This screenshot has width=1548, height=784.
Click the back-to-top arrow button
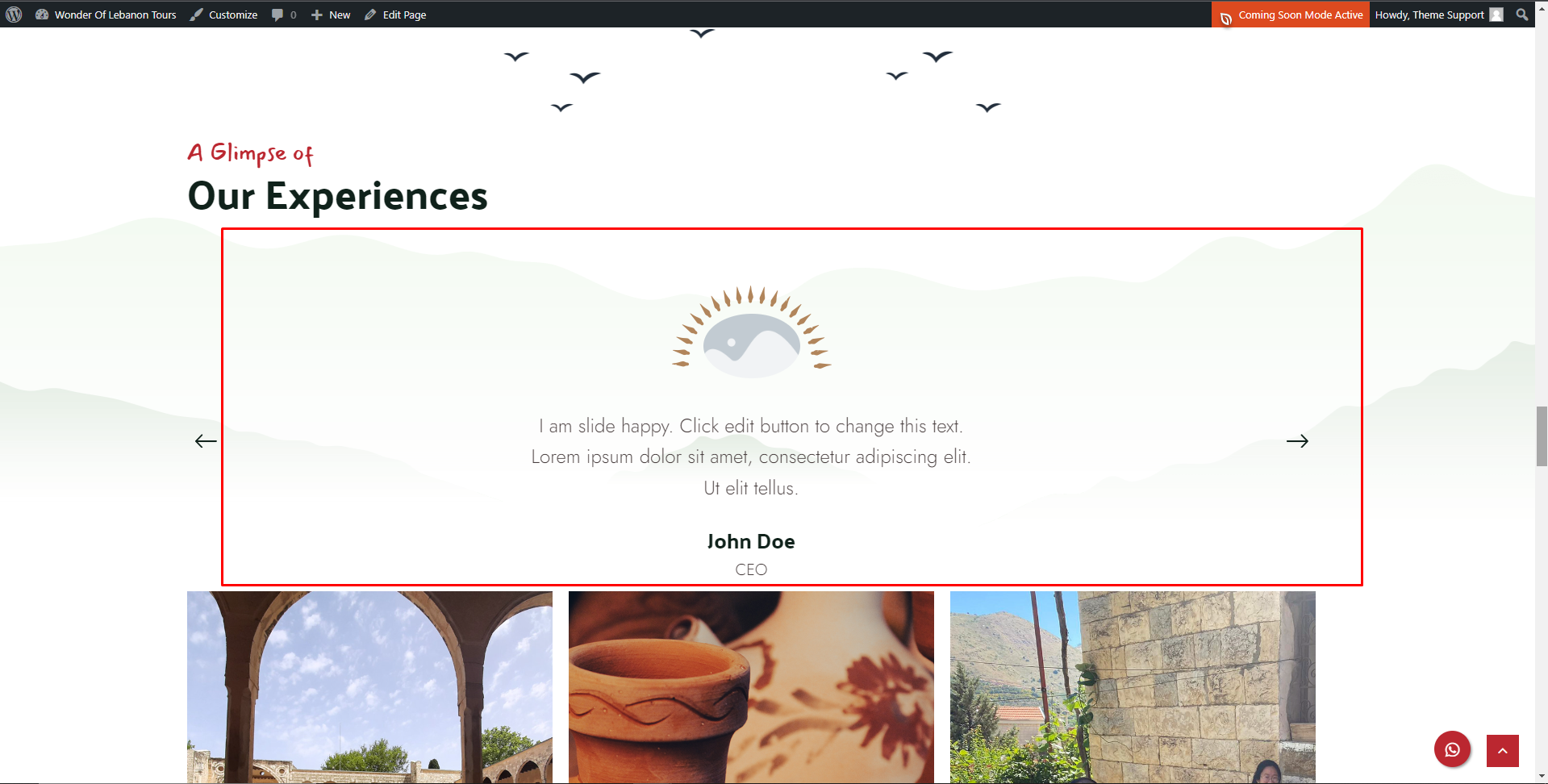(x=1503, y=751)
